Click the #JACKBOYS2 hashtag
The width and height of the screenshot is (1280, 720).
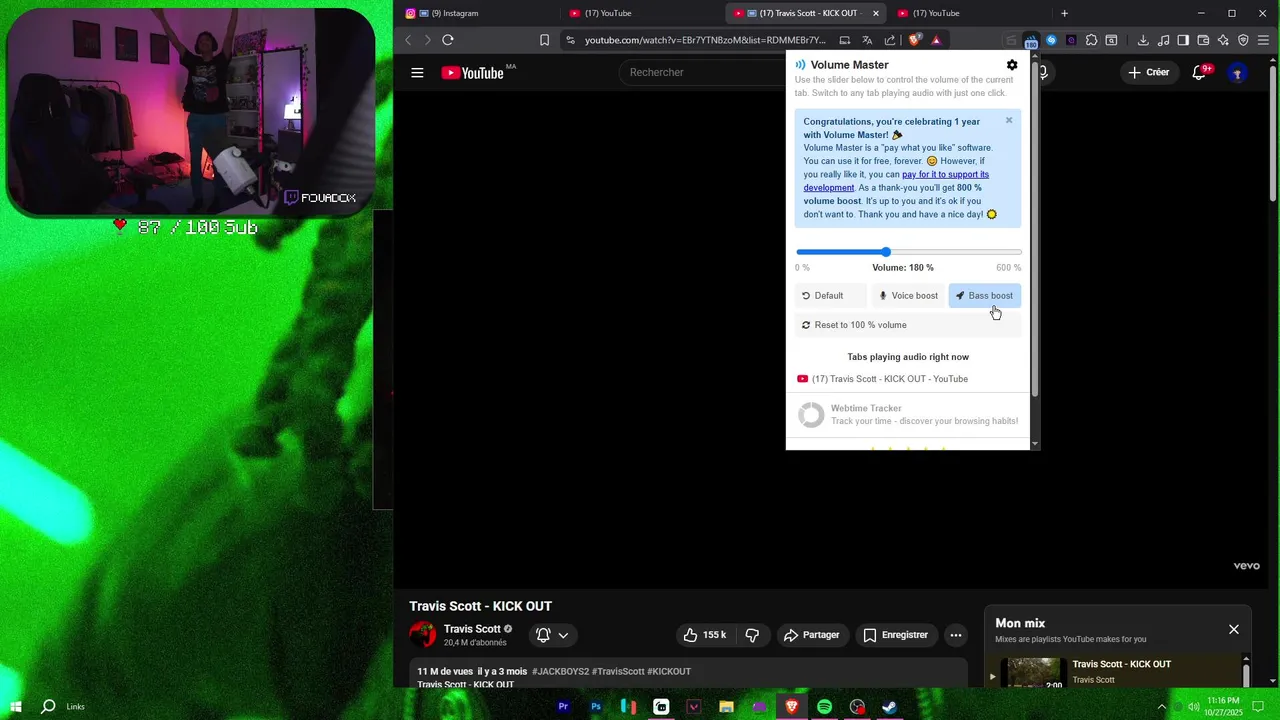(x=560, y=672)
